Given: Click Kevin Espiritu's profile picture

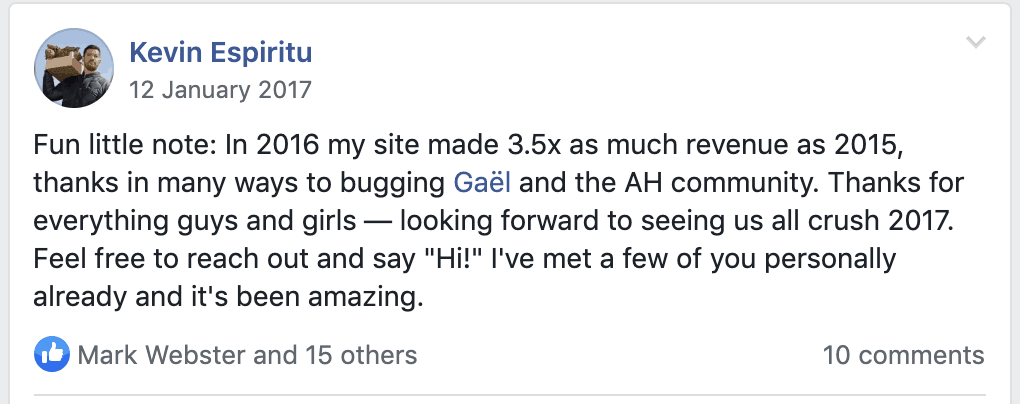Looking at the screenshot, I should [73, 69].
